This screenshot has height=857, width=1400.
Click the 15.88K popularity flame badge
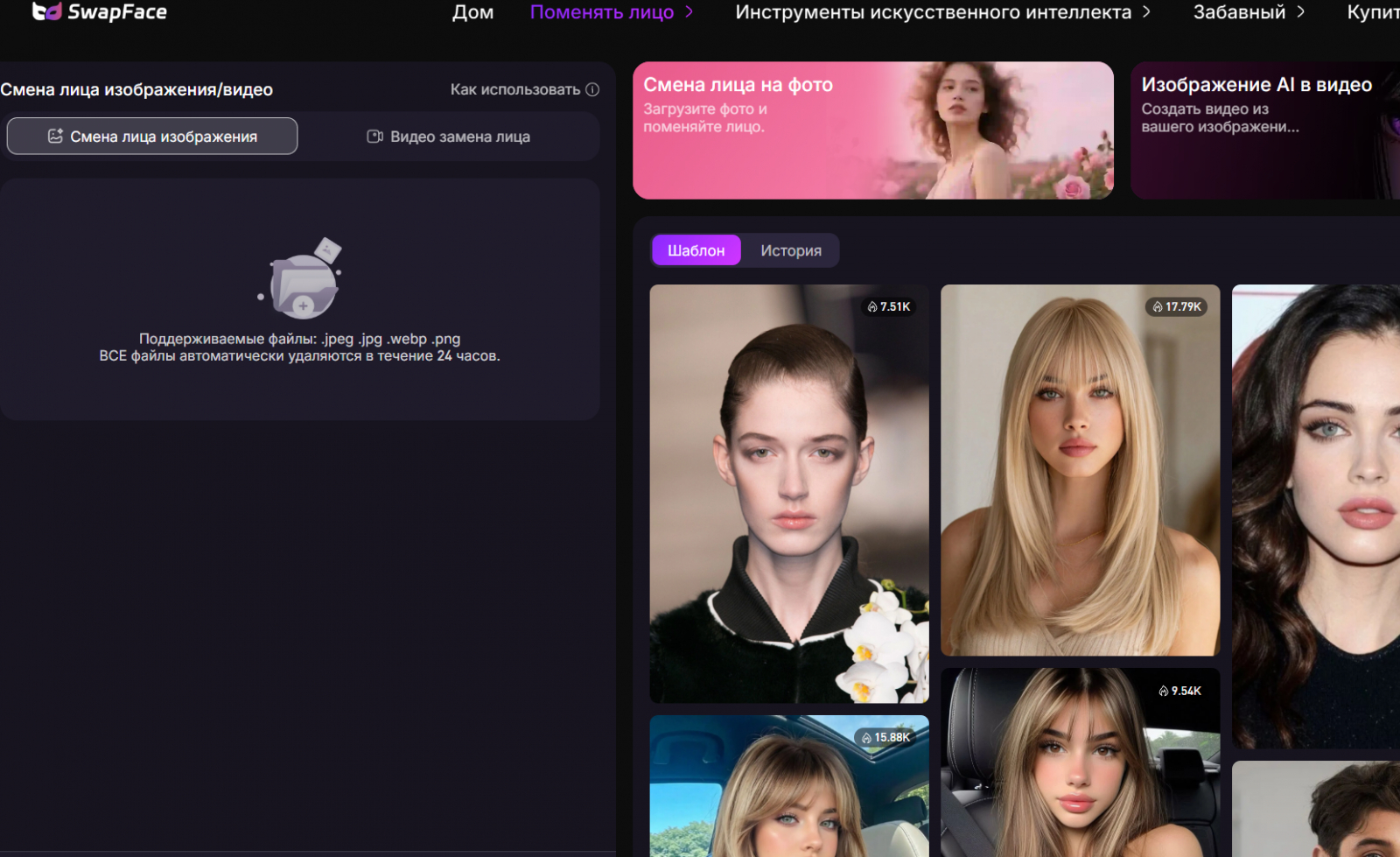pos(886,737)
